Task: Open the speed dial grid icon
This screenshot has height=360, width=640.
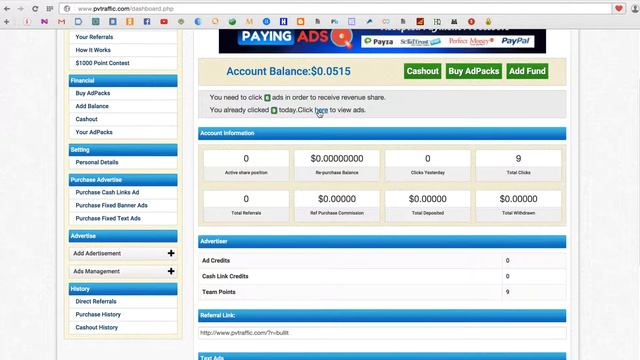Action: click(50, 9)
